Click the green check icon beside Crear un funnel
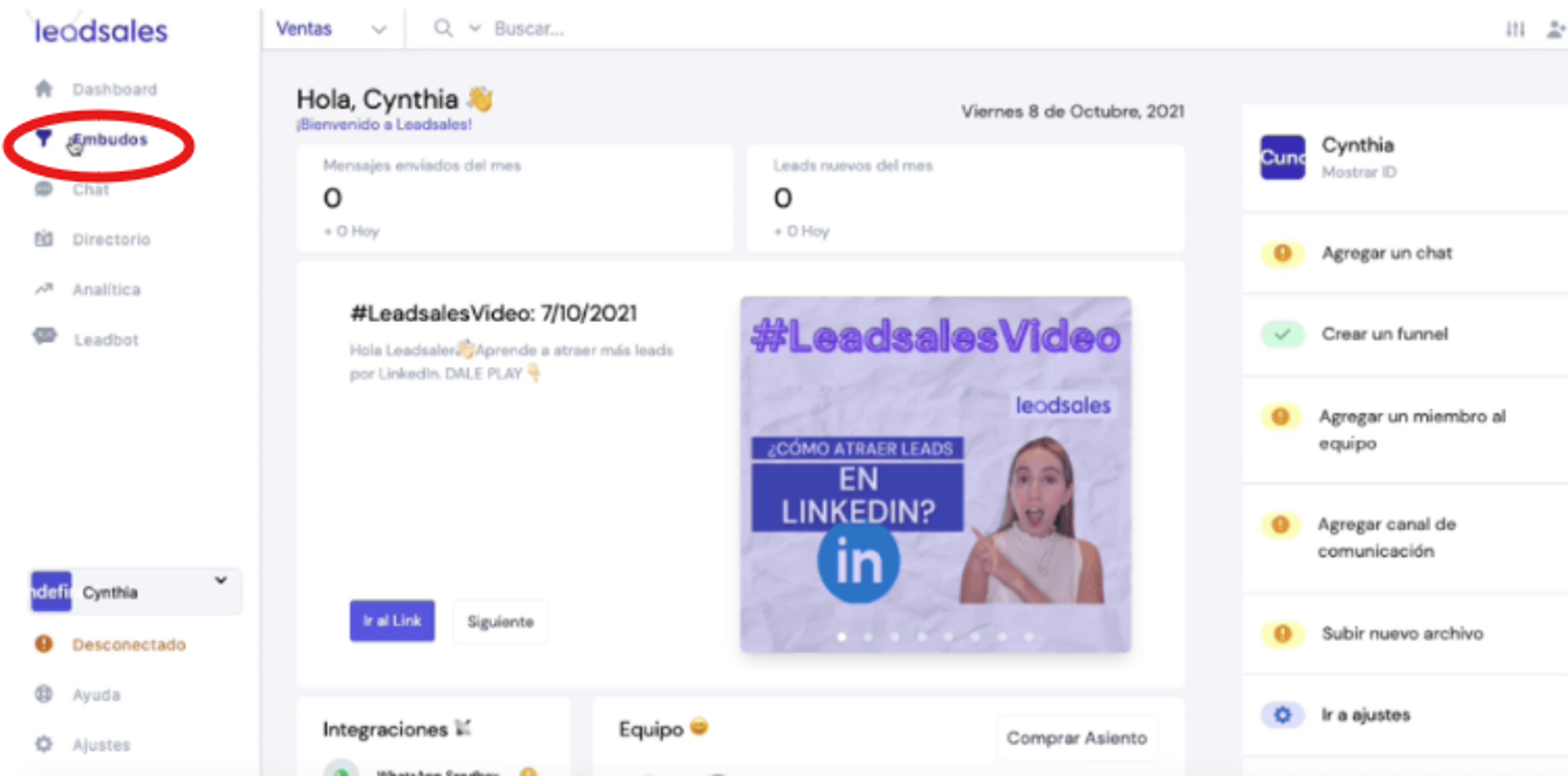1568x776 pixels. point(1282,334)
